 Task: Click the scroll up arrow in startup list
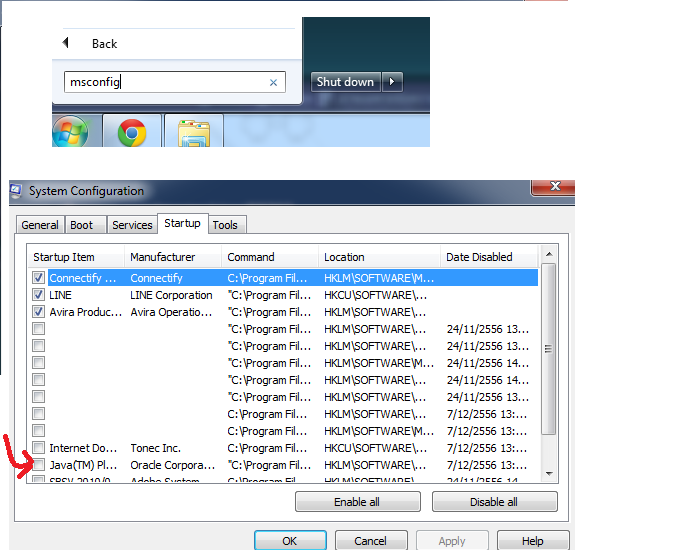click(549, 254)
